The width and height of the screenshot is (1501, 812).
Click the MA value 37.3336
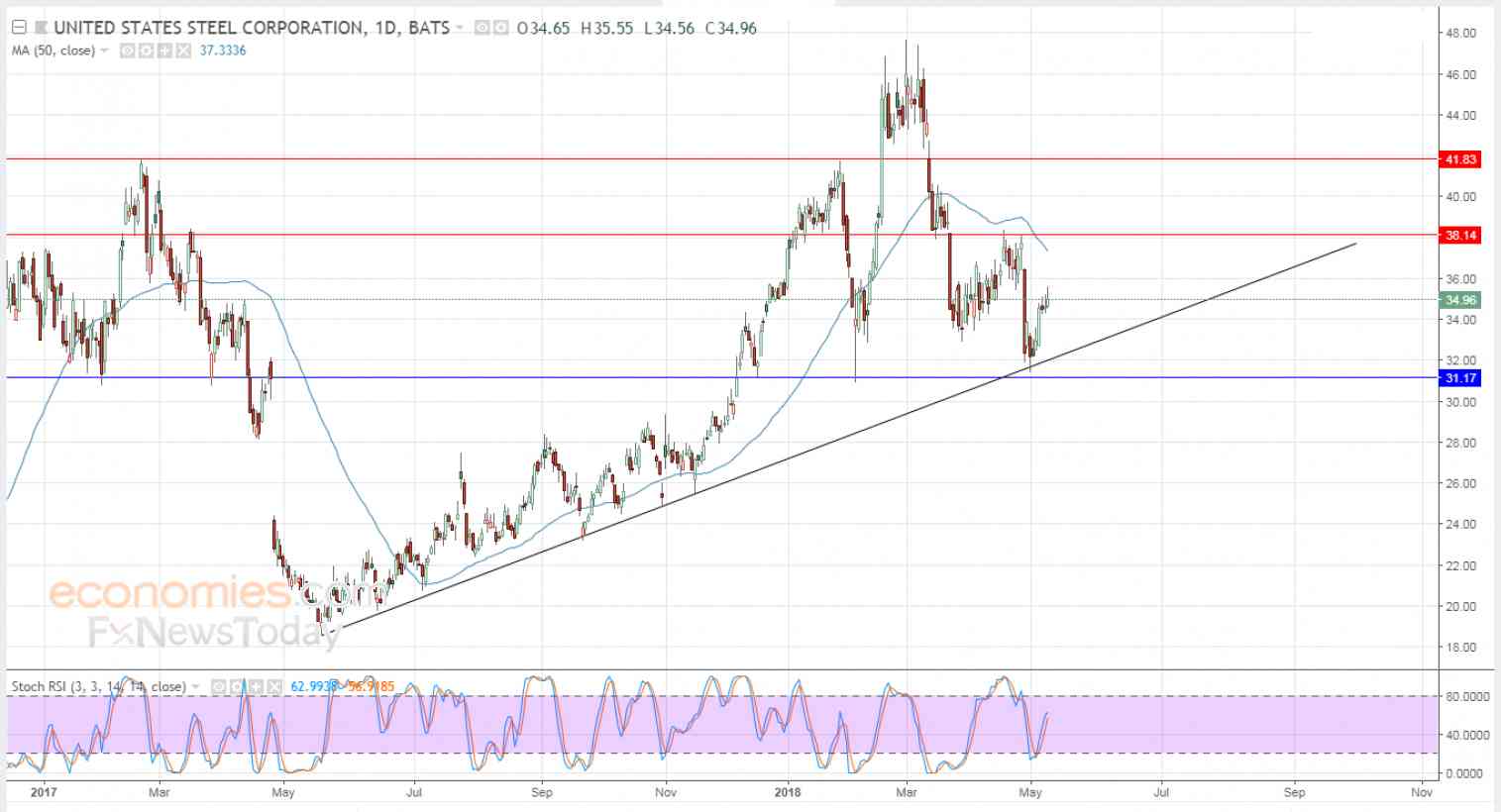(223, 51)
